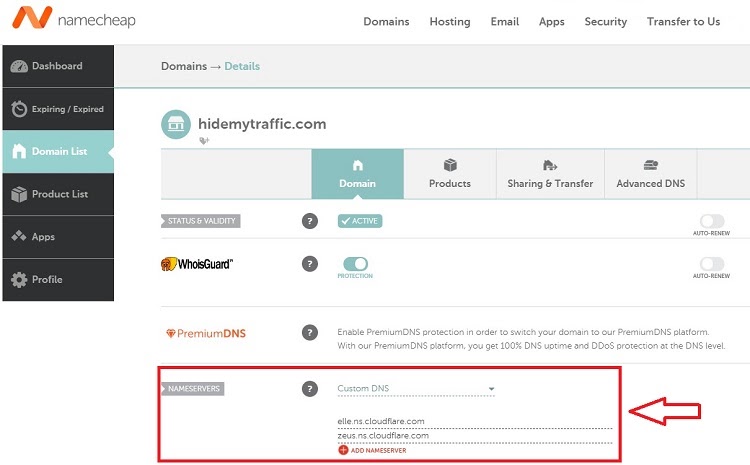750x465 pixels.
Task: Click the WhoisGuard logo
Action: pyautogui.click(x=197, y=264)
